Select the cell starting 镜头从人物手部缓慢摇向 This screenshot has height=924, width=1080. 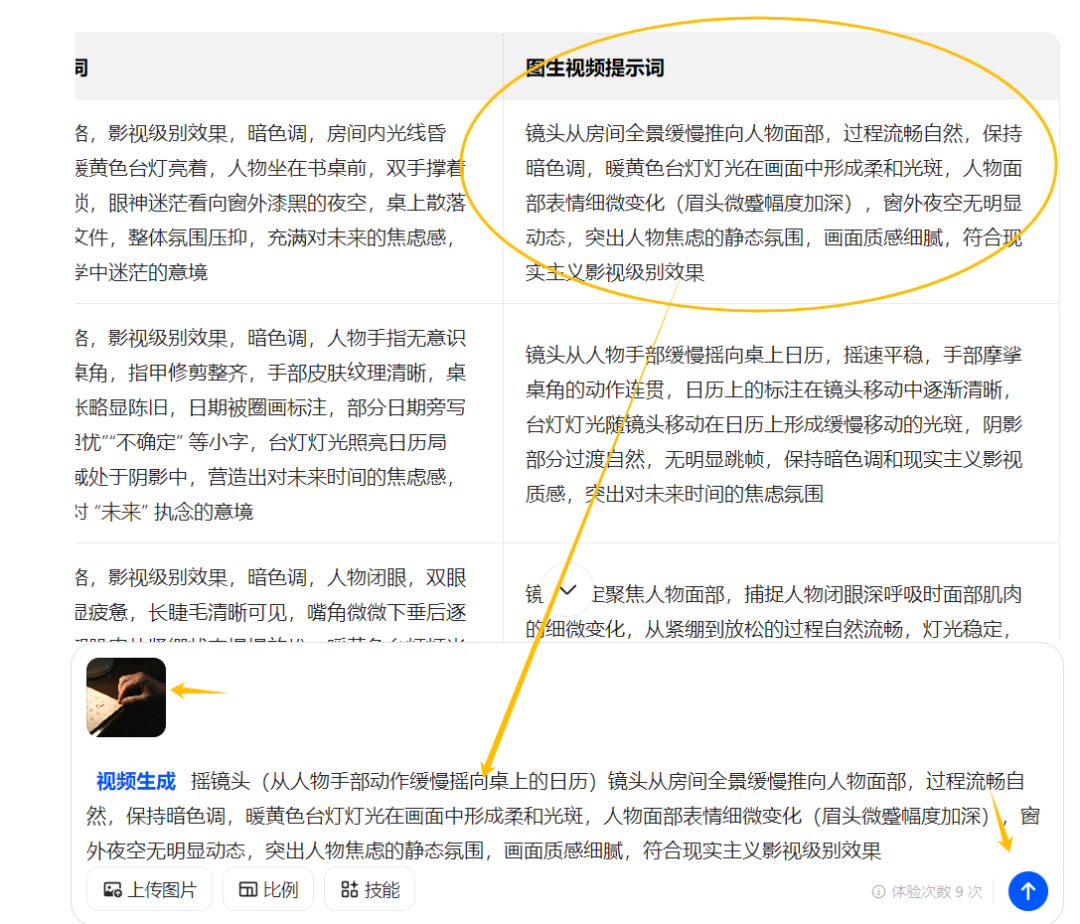[781, 423]
